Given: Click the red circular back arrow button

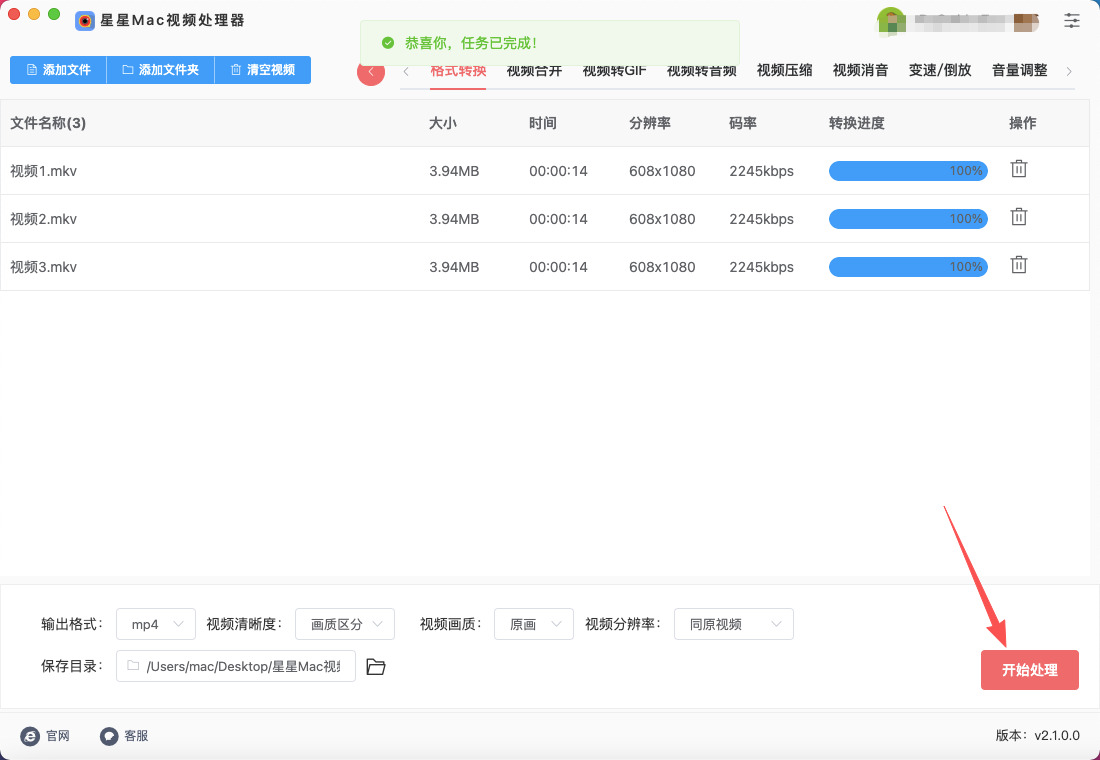Looking at the screenshot, I should click(x=371, y=72).
